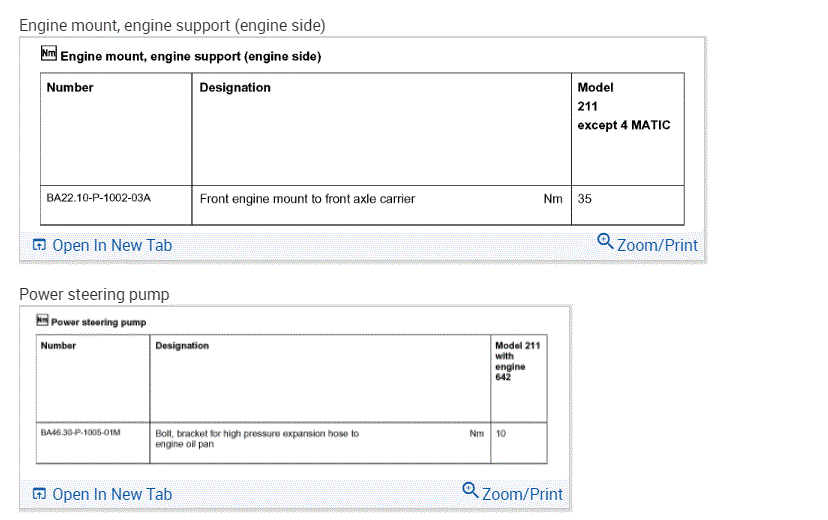Click the top 'Engine mount, engine support' section heading
The height and width of the screenshot is (520, 828).
click(172, 24)
